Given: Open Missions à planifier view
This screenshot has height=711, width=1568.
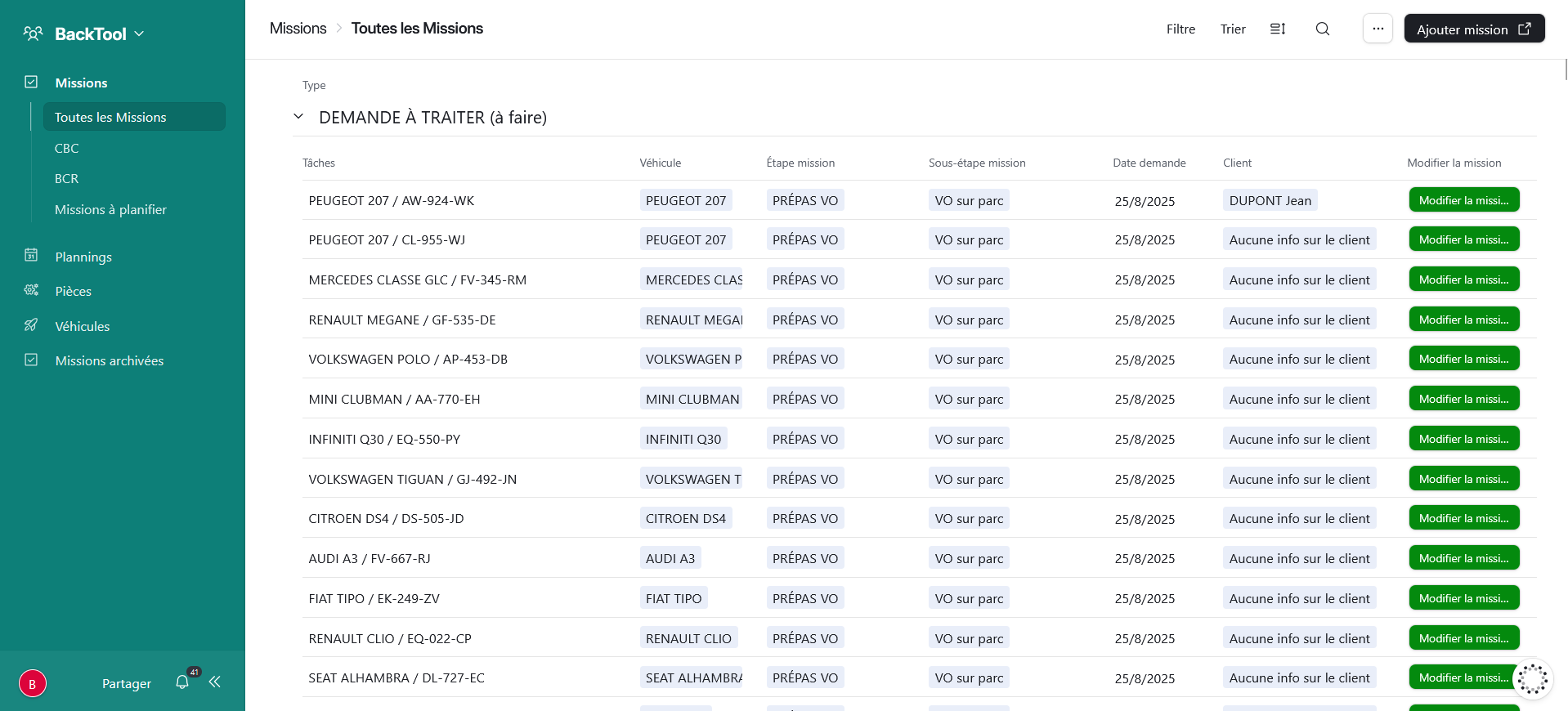Looking at the screenshot, I should 110,210.
